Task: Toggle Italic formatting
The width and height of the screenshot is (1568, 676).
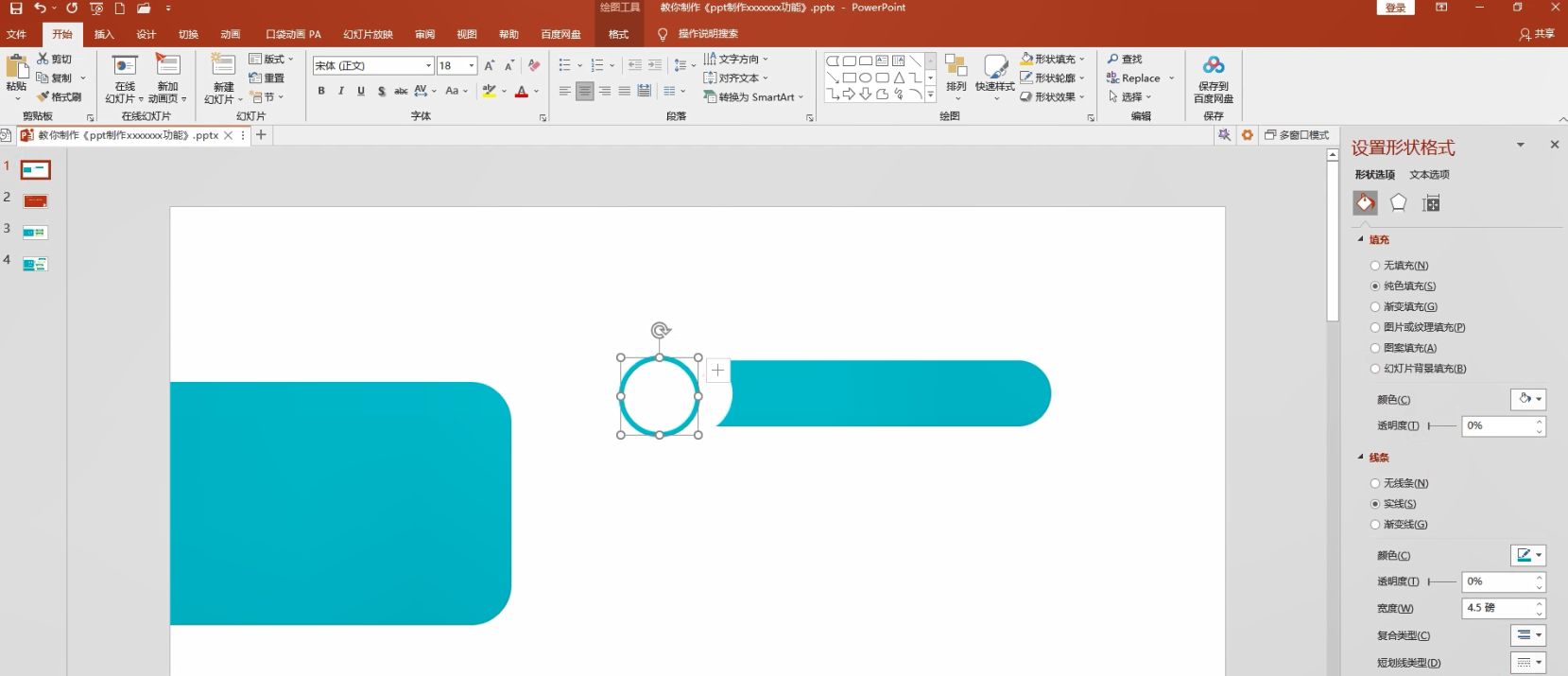Action: (341, 91)
